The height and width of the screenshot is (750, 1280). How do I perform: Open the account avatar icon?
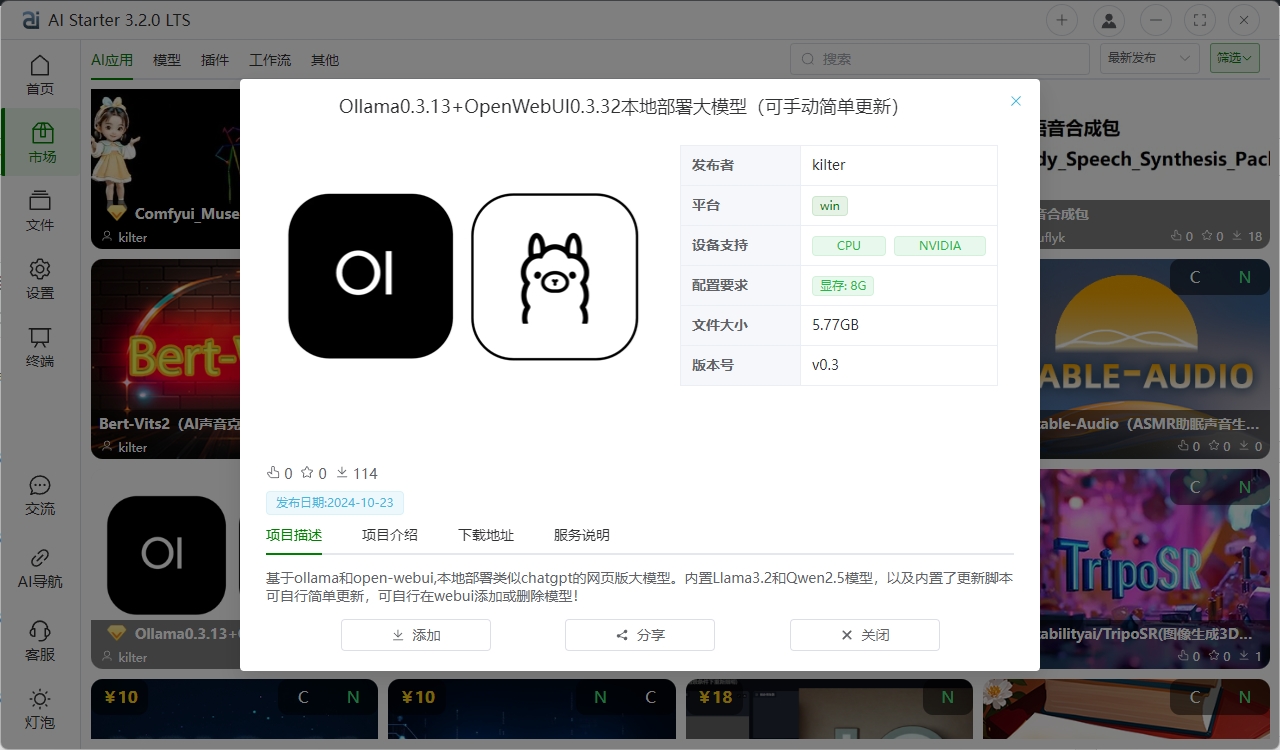tap(1109, 20)
